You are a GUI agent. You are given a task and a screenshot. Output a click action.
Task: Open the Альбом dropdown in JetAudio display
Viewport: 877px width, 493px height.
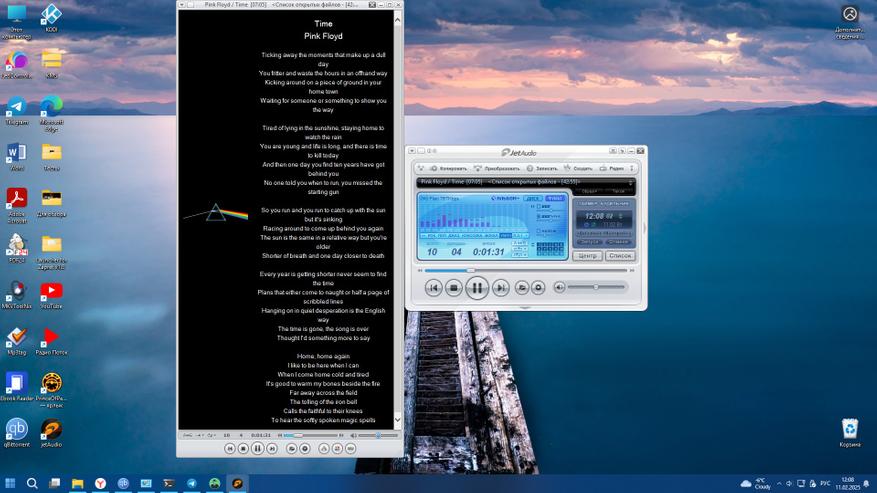pos(505,198)
